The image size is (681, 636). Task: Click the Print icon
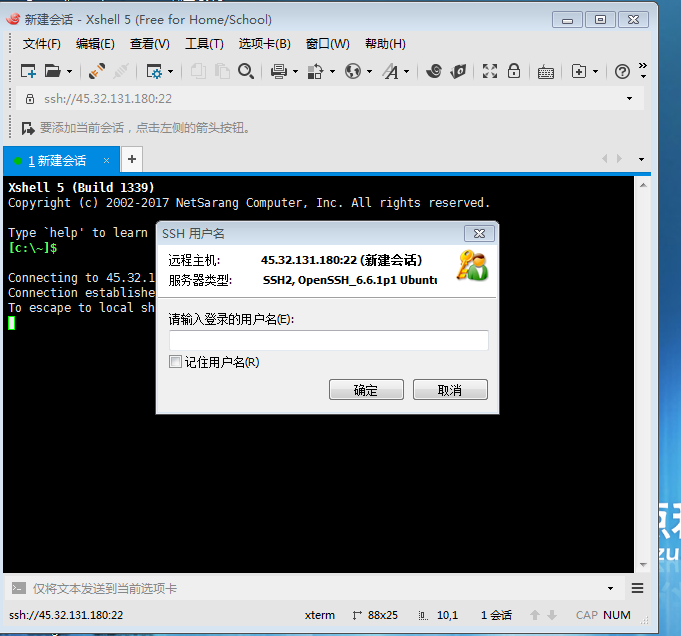pyautogui.click(x=278, y=71)
